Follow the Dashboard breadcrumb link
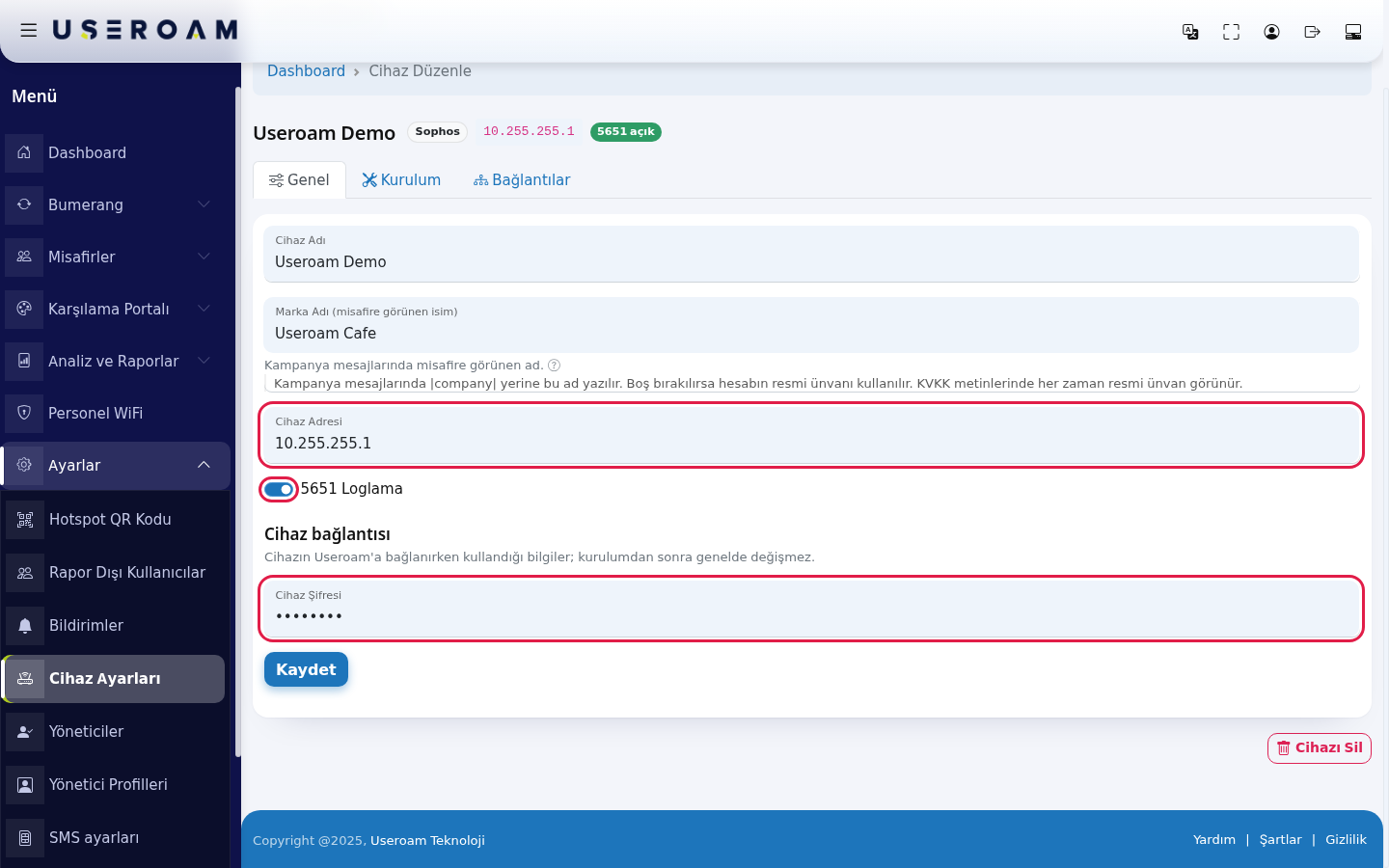 [306, 71]
